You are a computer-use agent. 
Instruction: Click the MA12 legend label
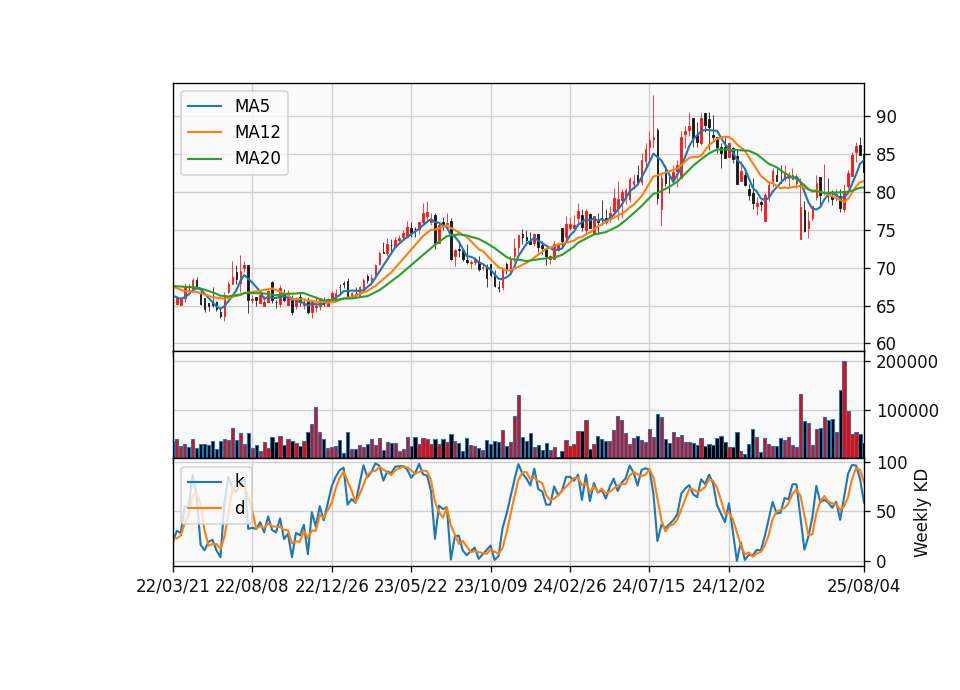pos(257,132)
